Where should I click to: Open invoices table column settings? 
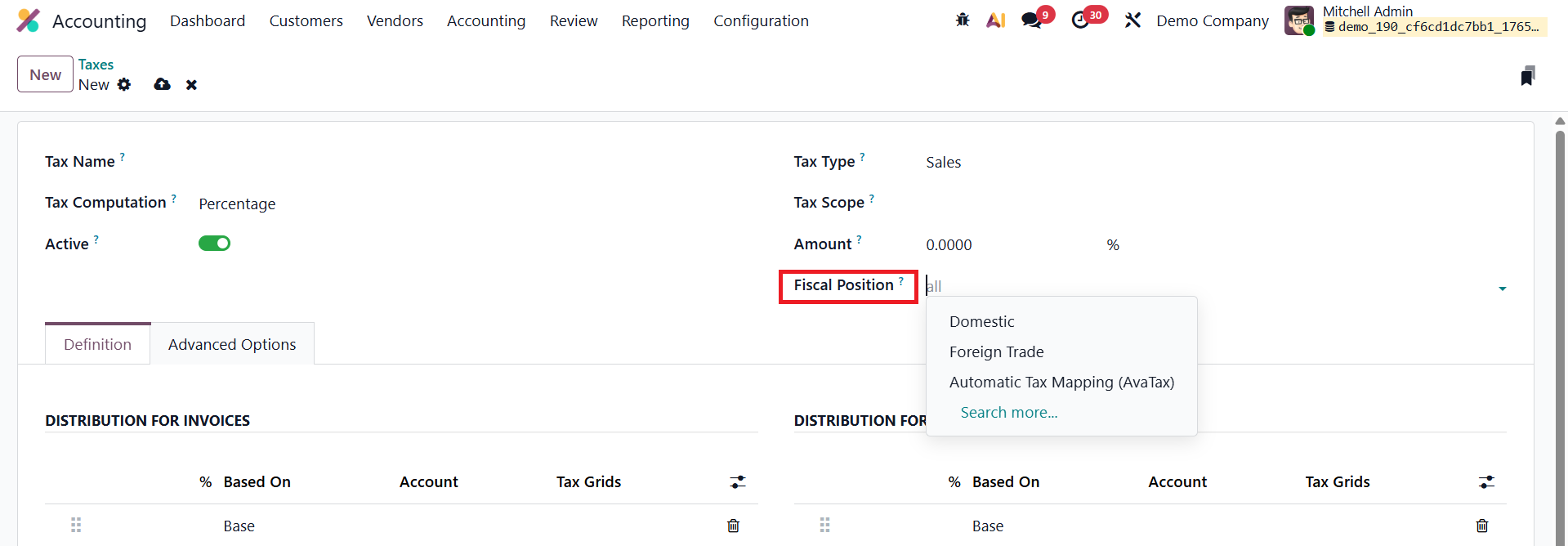[738, 482]
